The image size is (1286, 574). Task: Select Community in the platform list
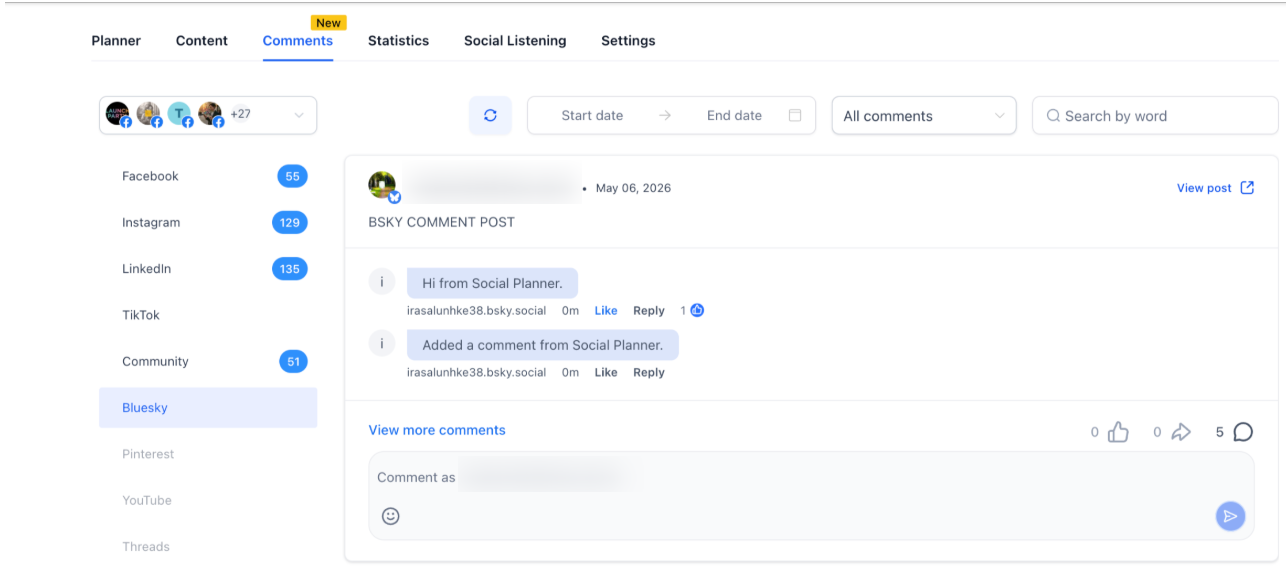click(x=208, y=361)
